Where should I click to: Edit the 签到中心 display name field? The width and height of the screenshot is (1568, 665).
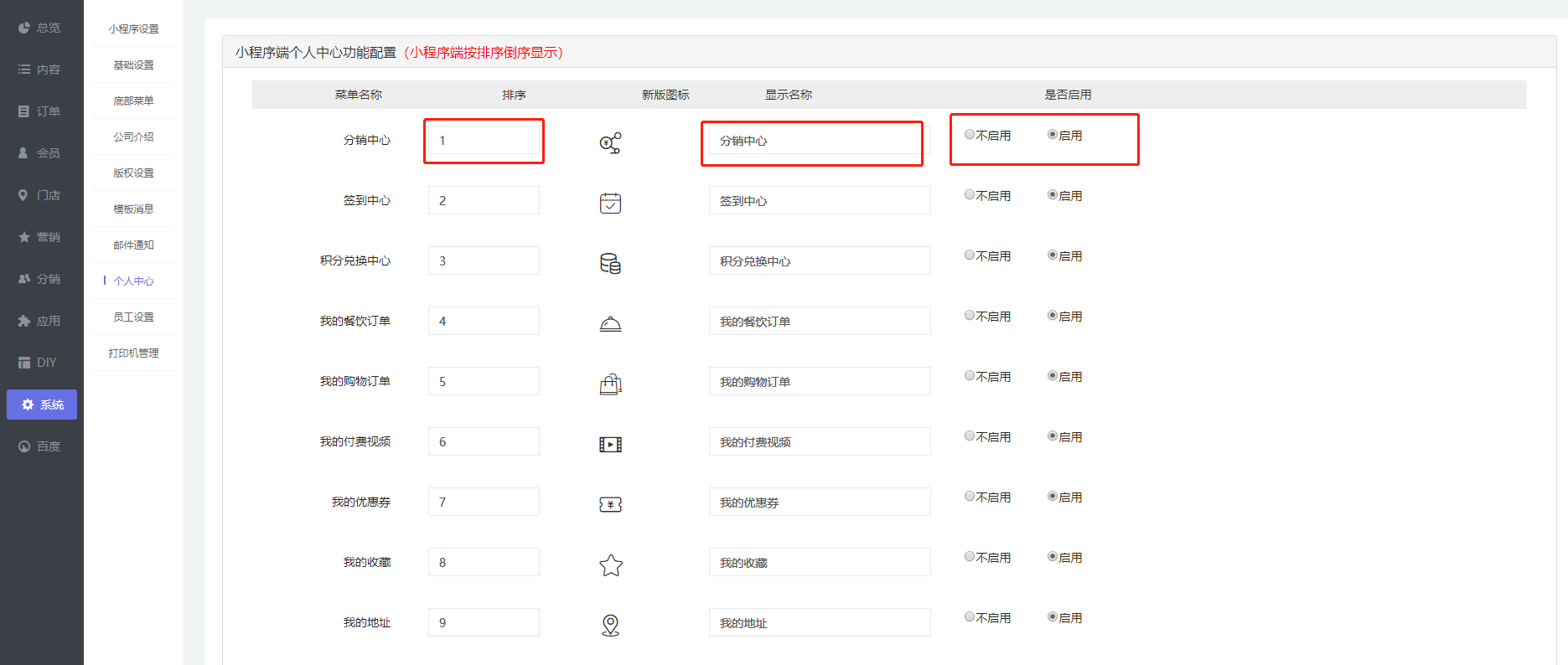pos(820,200)
